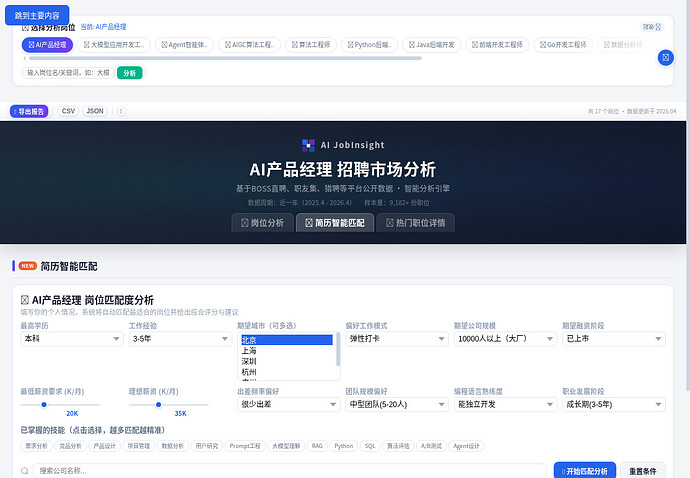The image size is (690, 478).
Task: Select 上海 in the city list
Action: pos(287,351)
